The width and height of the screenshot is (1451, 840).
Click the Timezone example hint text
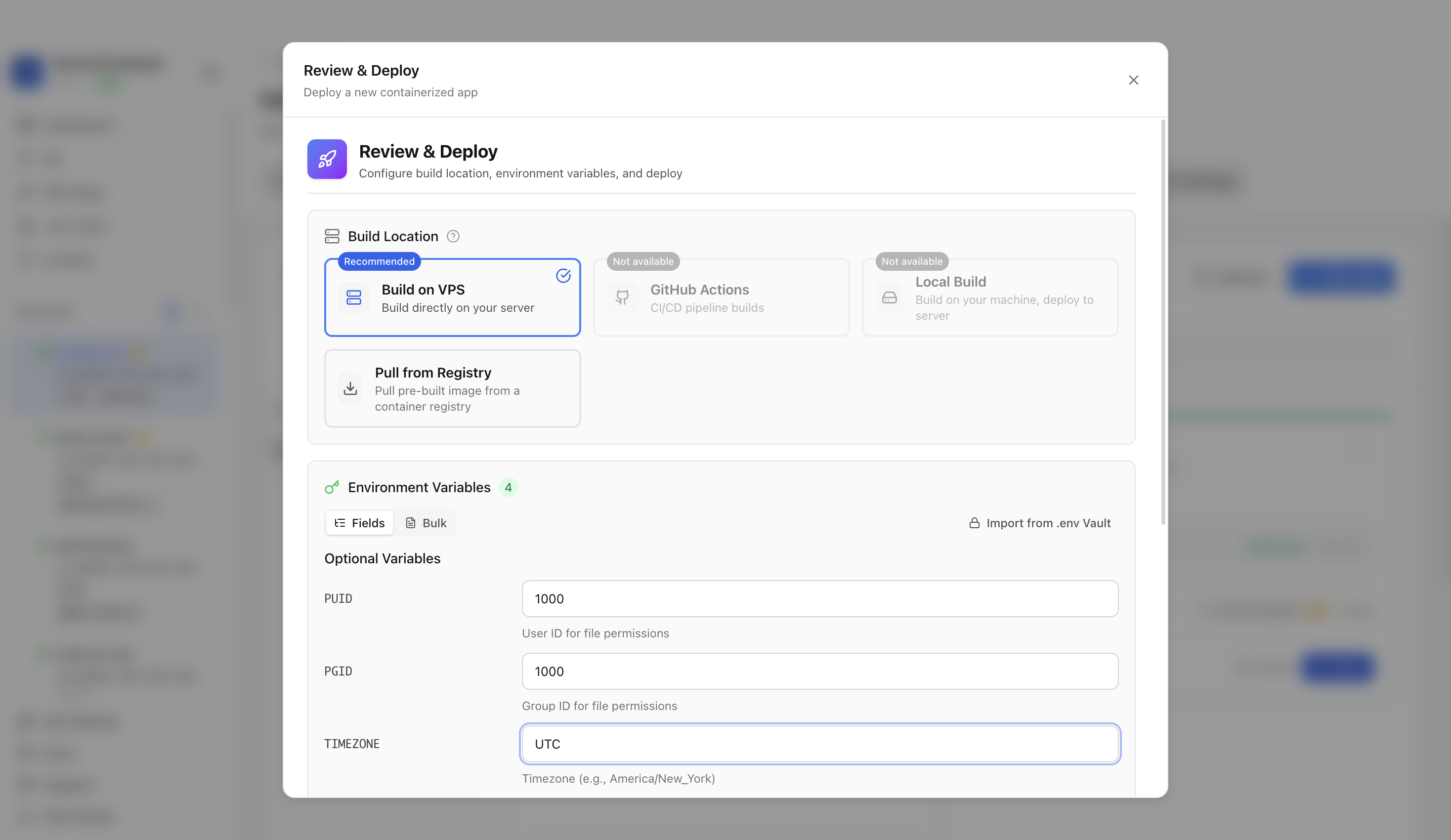[x=618, y=778]
